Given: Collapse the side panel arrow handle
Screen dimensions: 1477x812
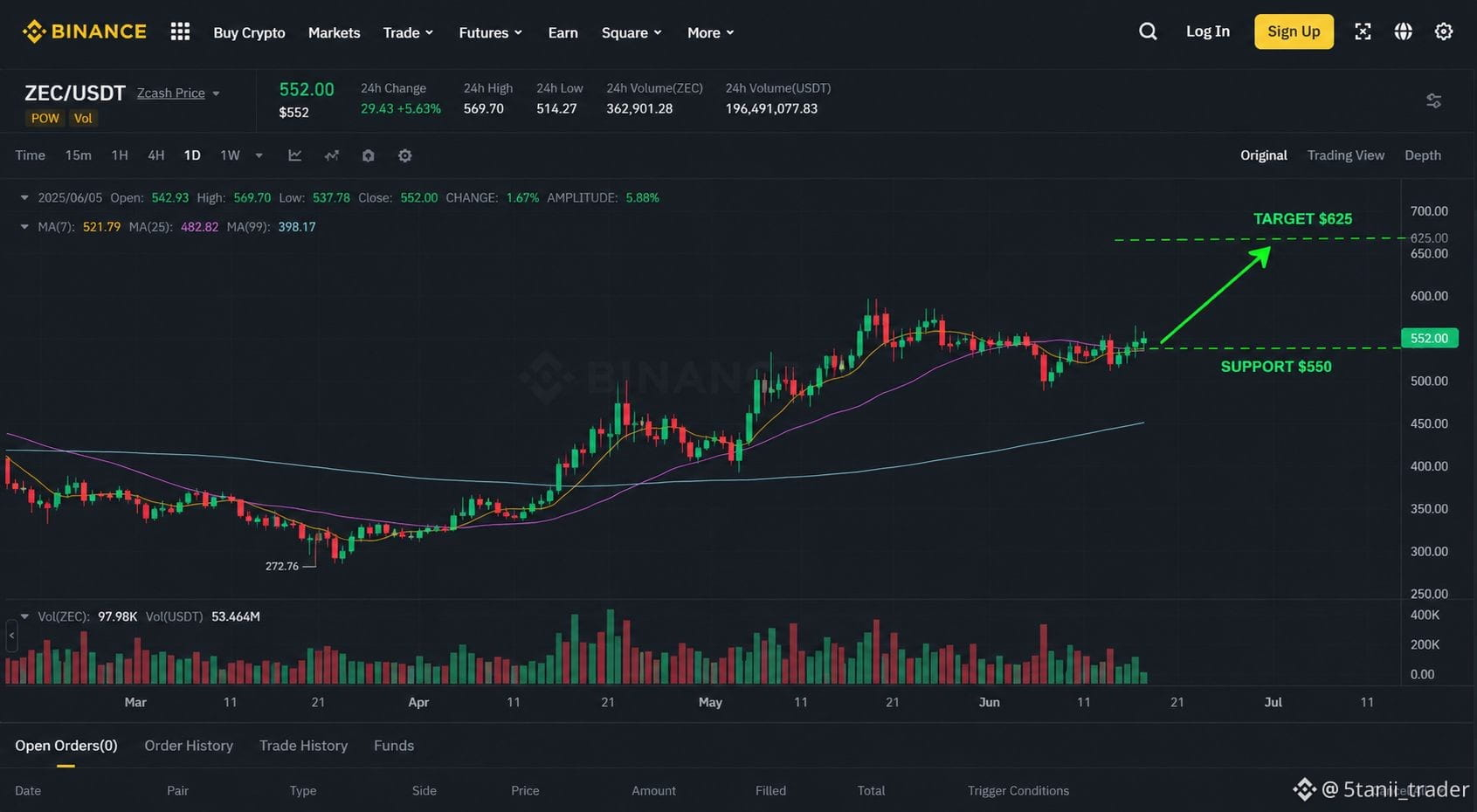Looking at the screenshot, I should click(x=11, y=636).
